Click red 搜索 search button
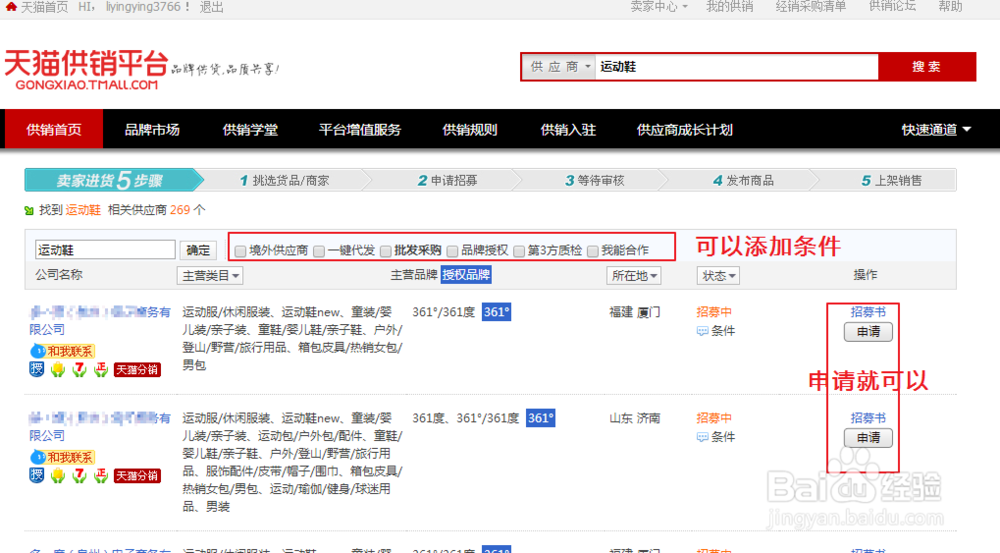1000x553 pixels. click(x=927, y=67)
